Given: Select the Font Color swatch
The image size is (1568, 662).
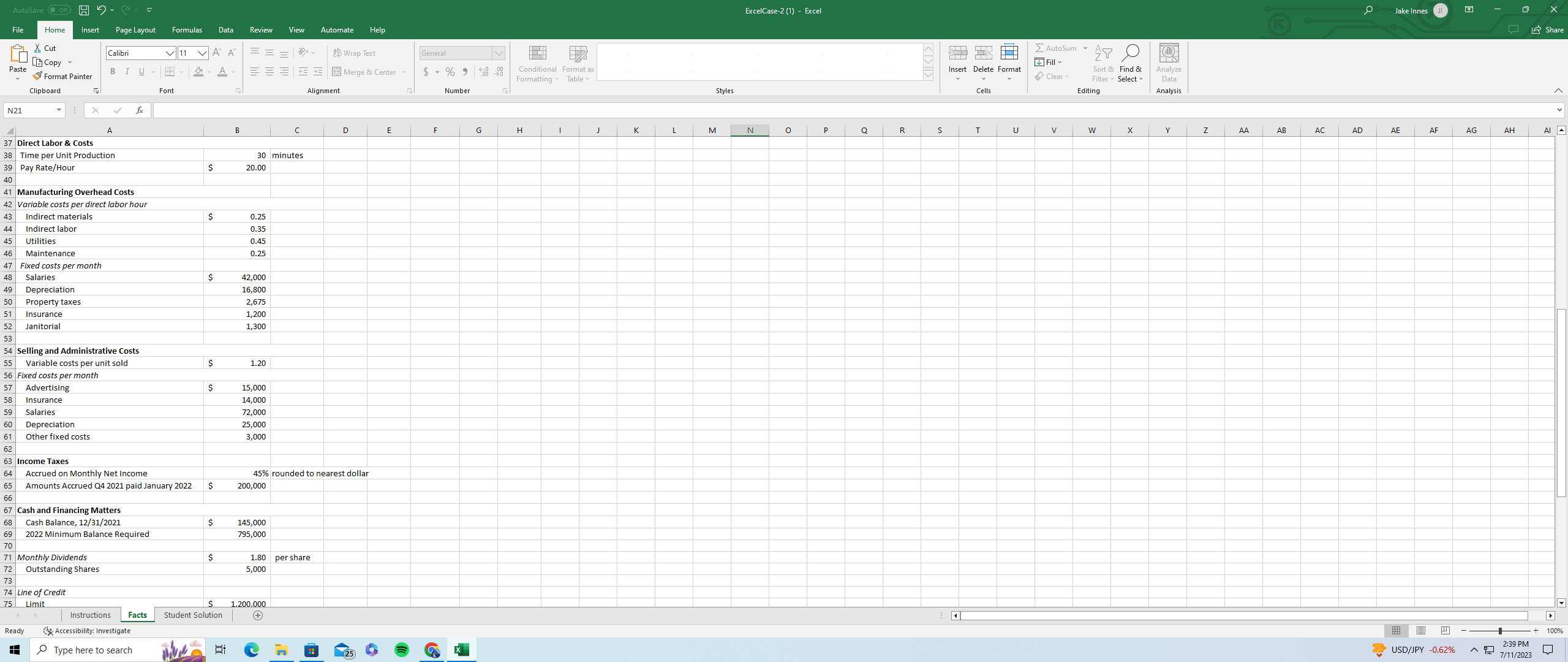Looking at the screenshot, I should coord(222,72).
